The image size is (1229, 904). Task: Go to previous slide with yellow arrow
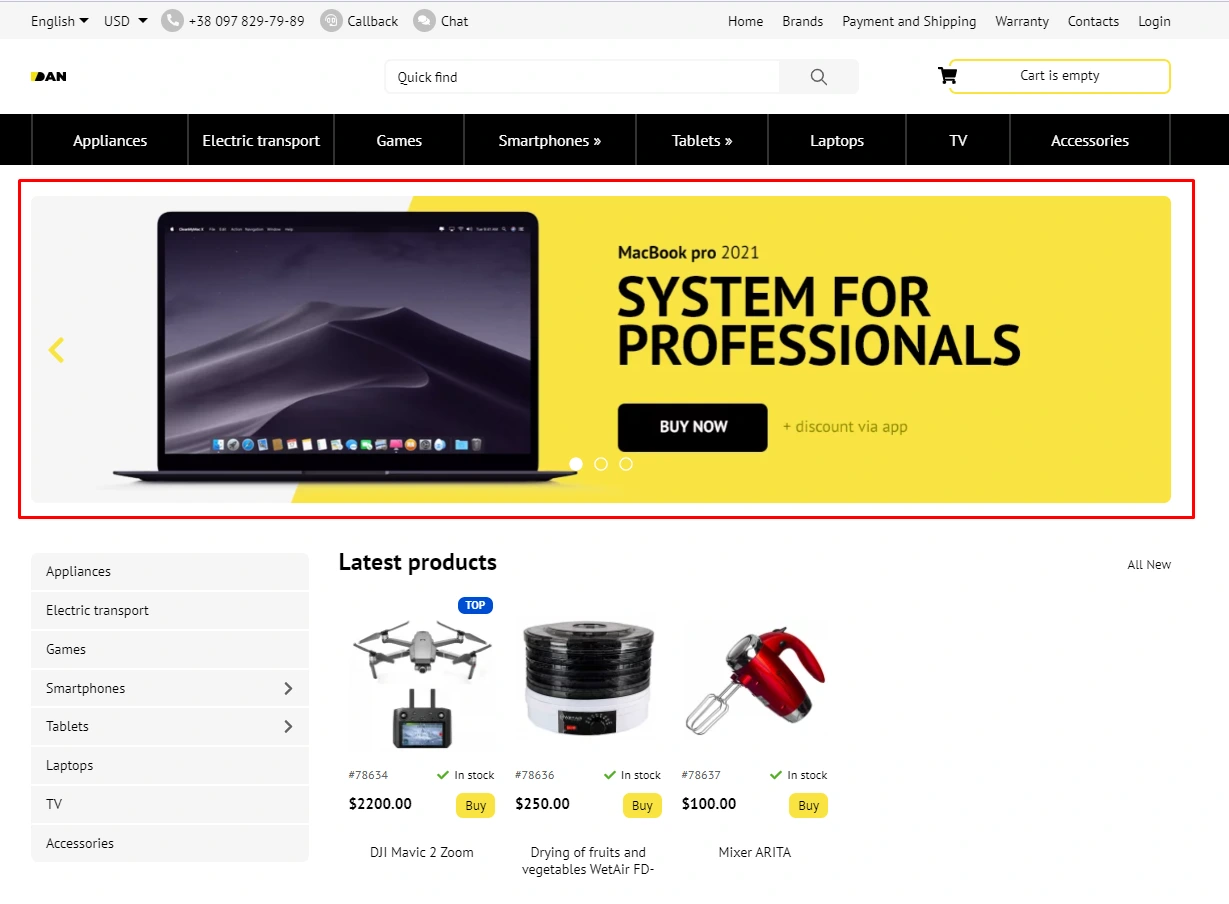click(x=56, y=350)
